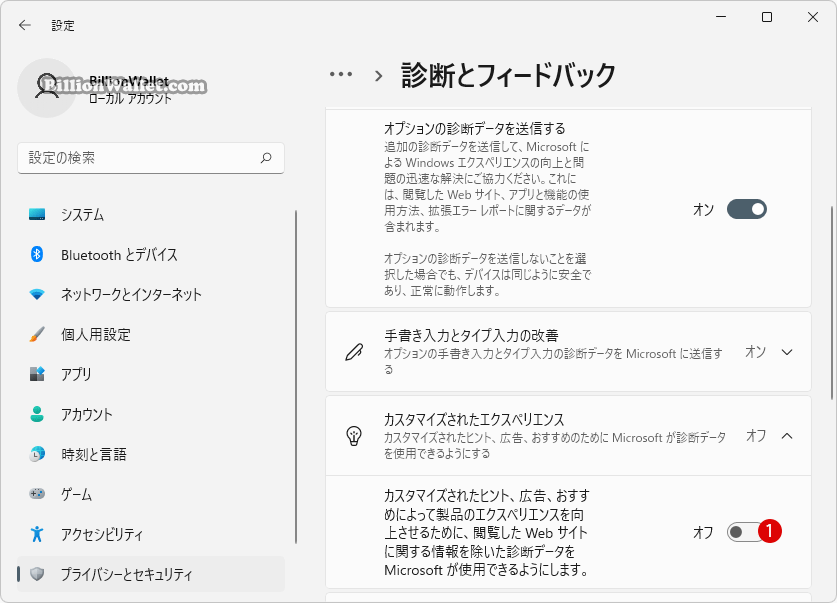Screen dimensions: 837x603
Task: Open アプリ settings category
Action: click(151, 374)
